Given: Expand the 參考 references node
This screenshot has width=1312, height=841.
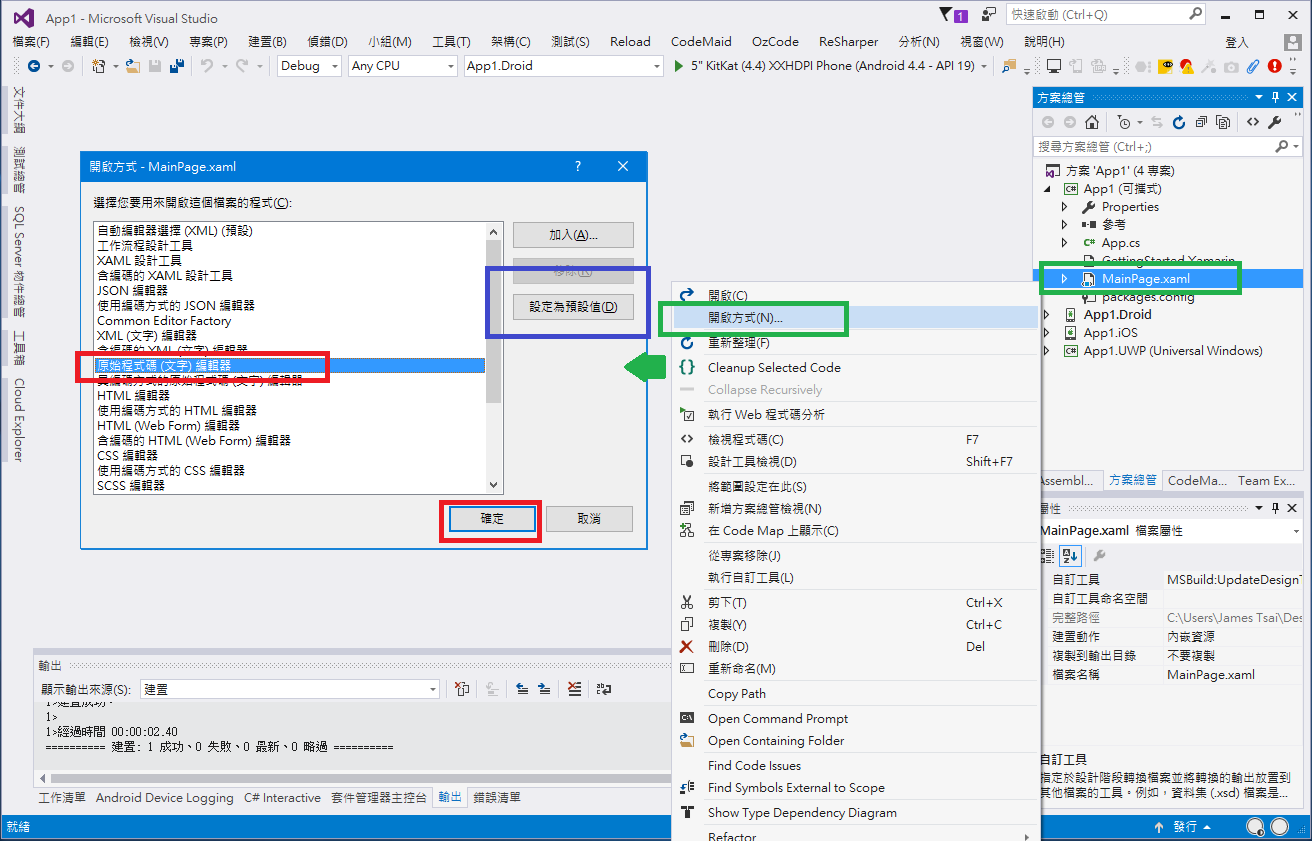Looking at the screenshot, I should (1065, 225).
